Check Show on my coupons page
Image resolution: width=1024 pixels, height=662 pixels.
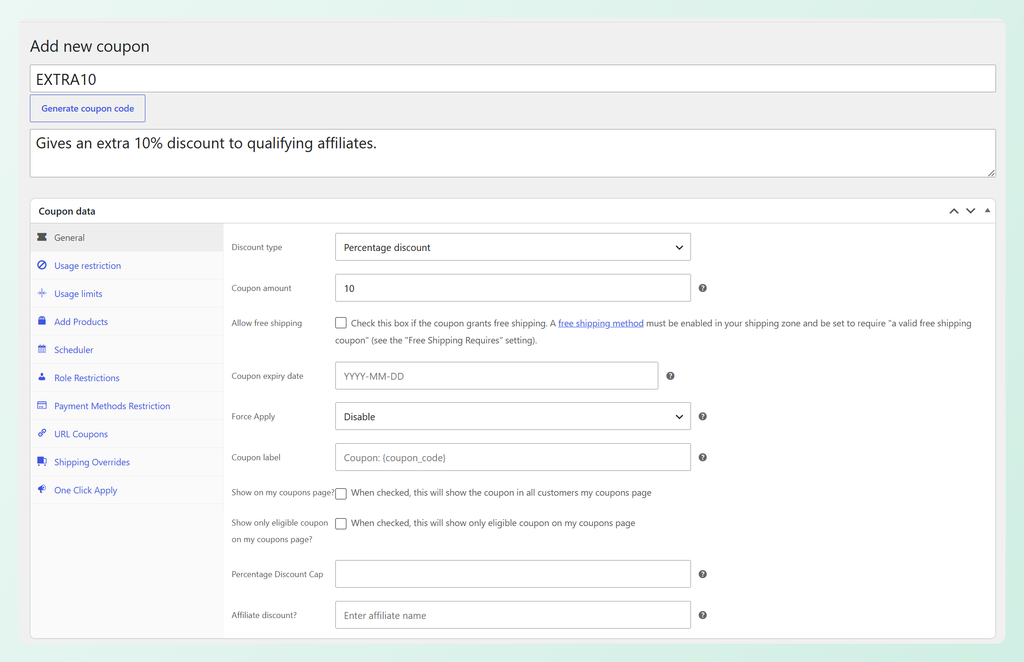point(341,494)
